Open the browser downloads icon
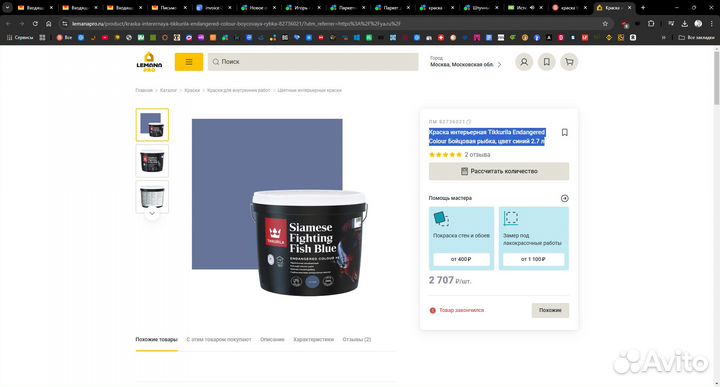 click(684, 23)
